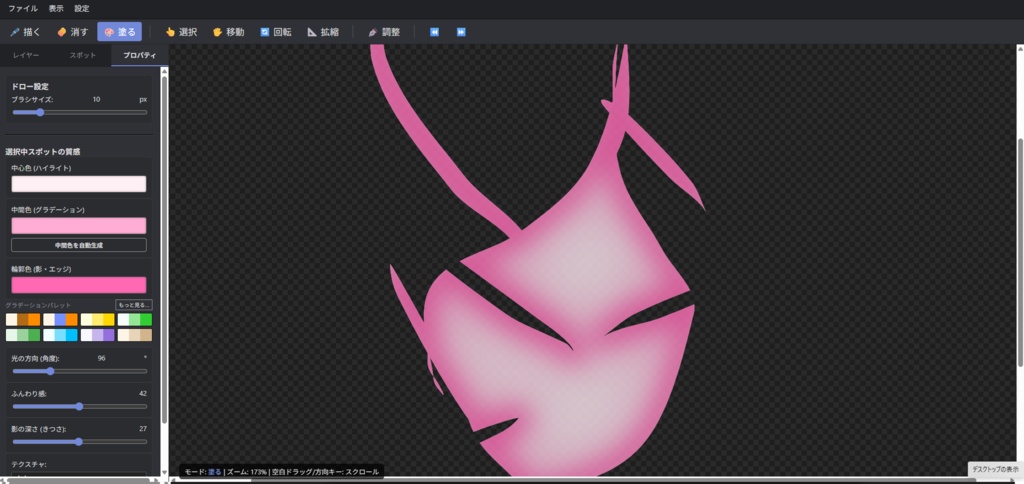The height and width of the screenshot is (484, 1024).
Task: Click the undo rewind arrow icon
Action: [434, 32]
